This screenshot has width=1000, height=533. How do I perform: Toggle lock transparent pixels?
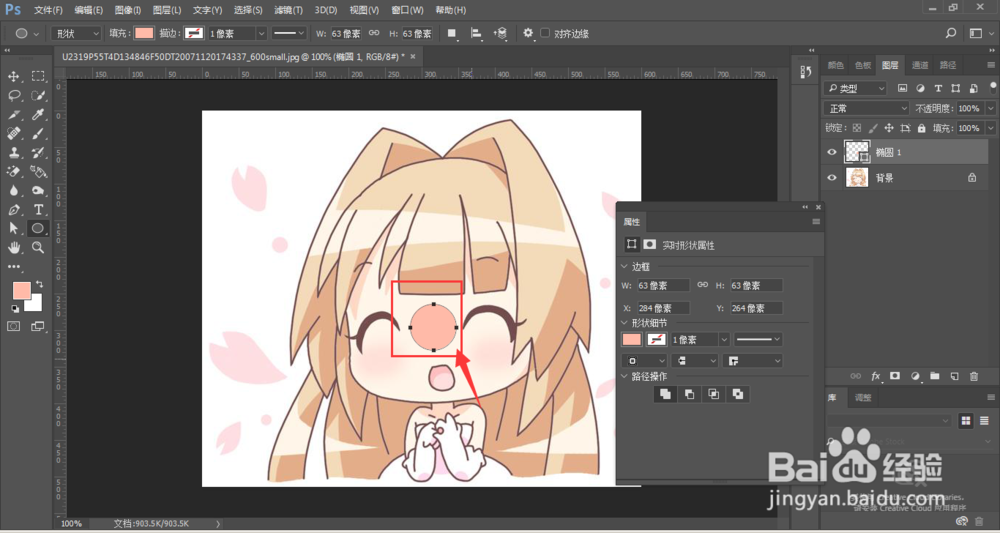[857, 128]
